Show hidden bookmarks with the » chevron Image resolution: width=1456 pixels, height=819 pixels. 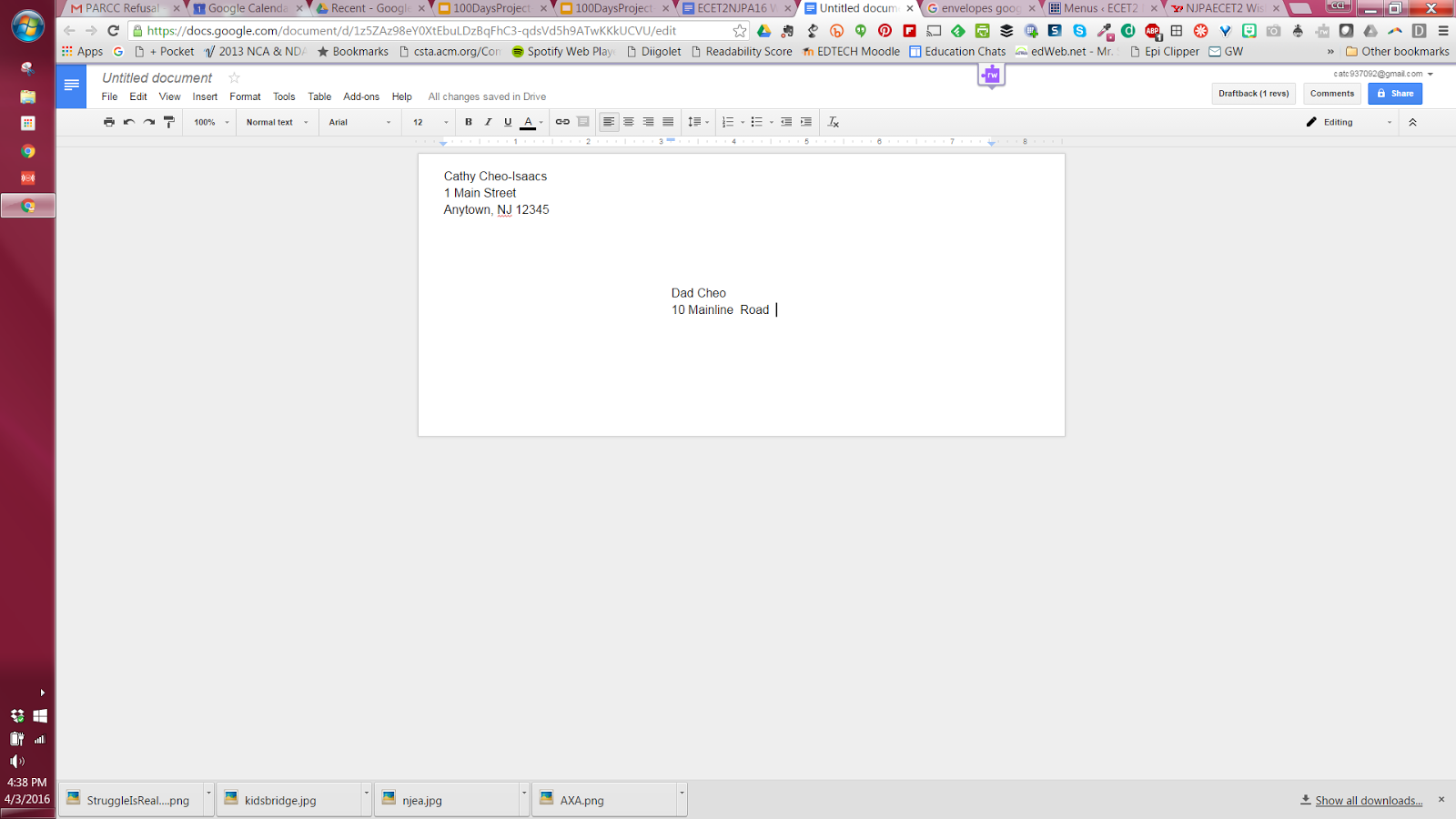coord(1330,52)
